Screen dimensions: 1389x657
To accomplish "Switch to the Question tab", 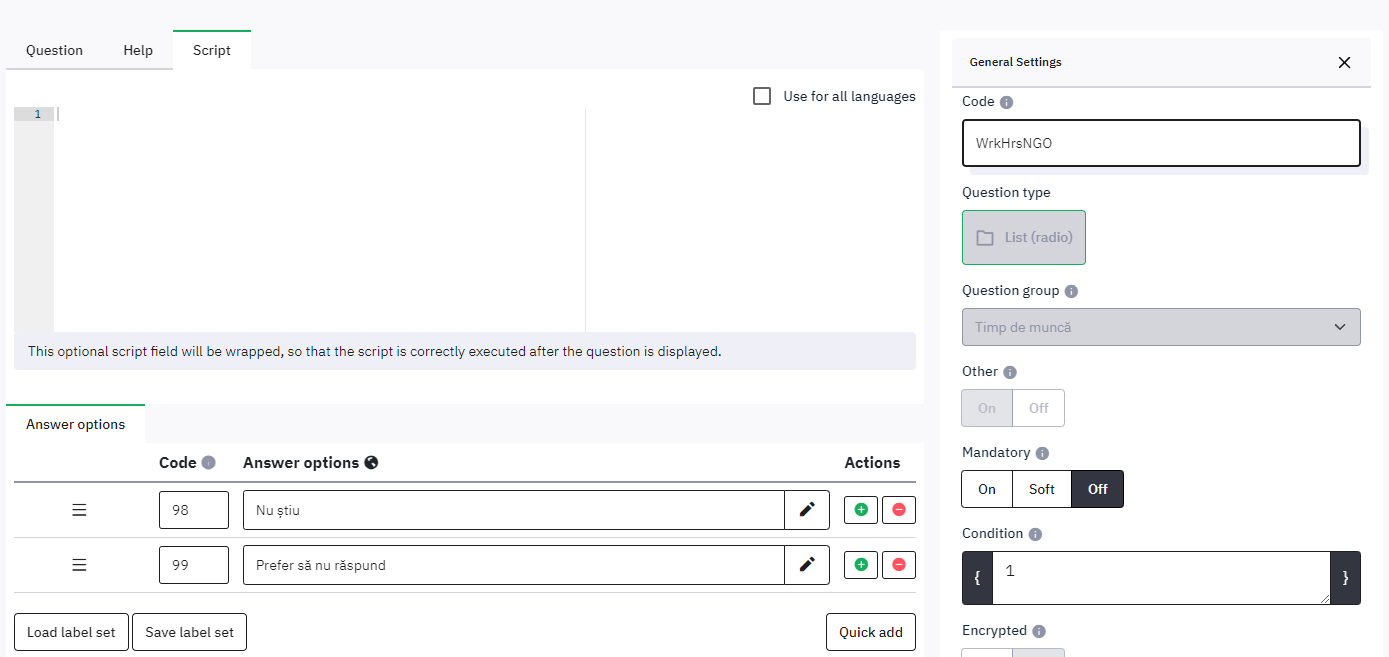I will (54, 50).
